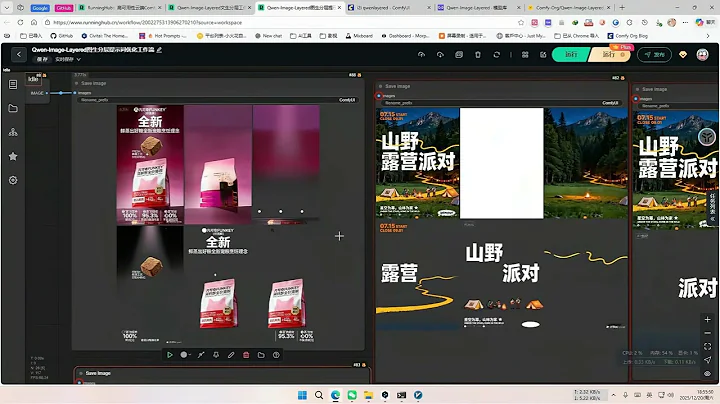Click the red delete icon in the node toolbar

pos(246,355)
